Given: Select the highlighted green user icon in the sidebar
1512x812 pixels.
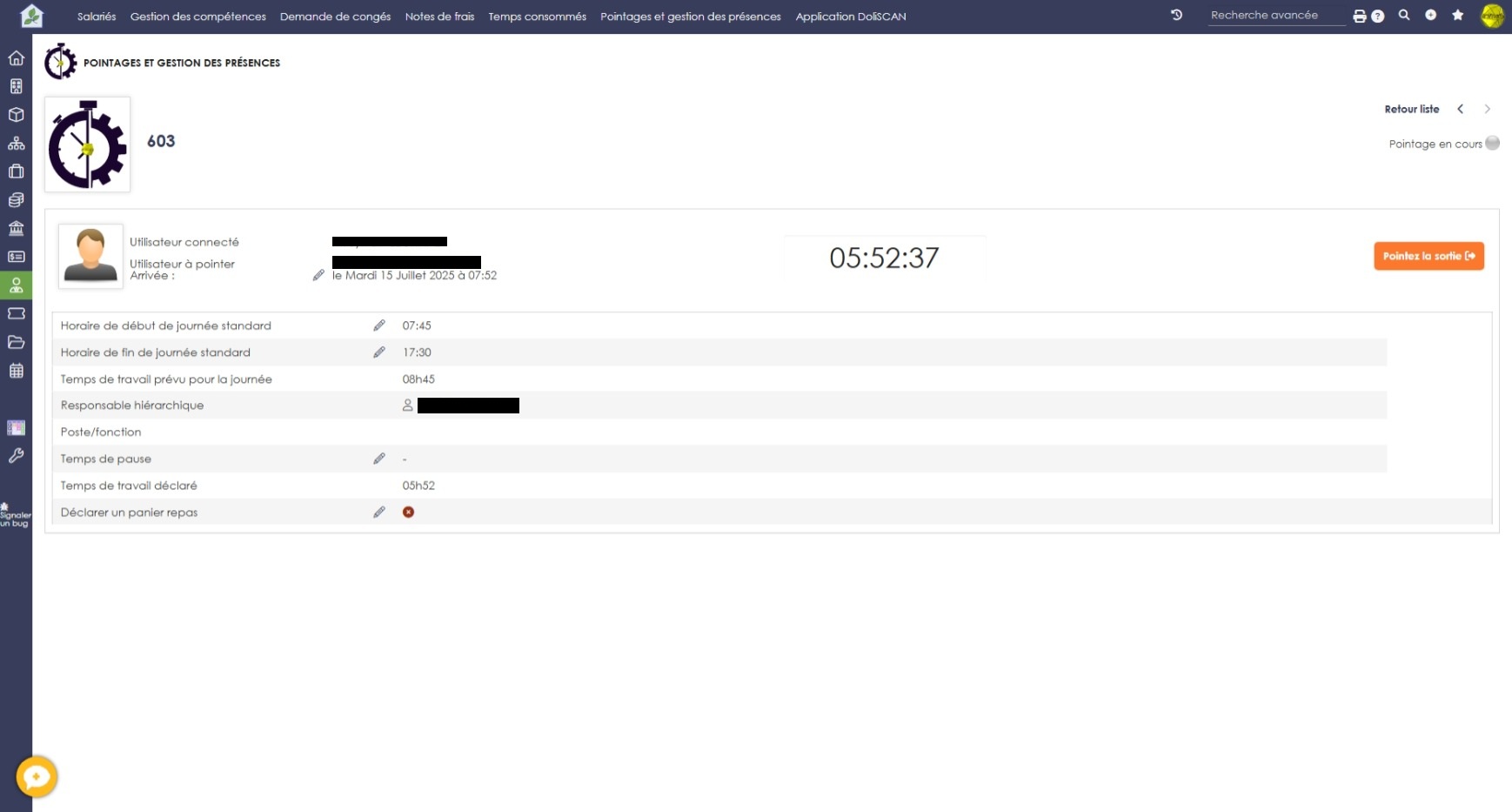Looking at the screenshot, I should (16, 285).
